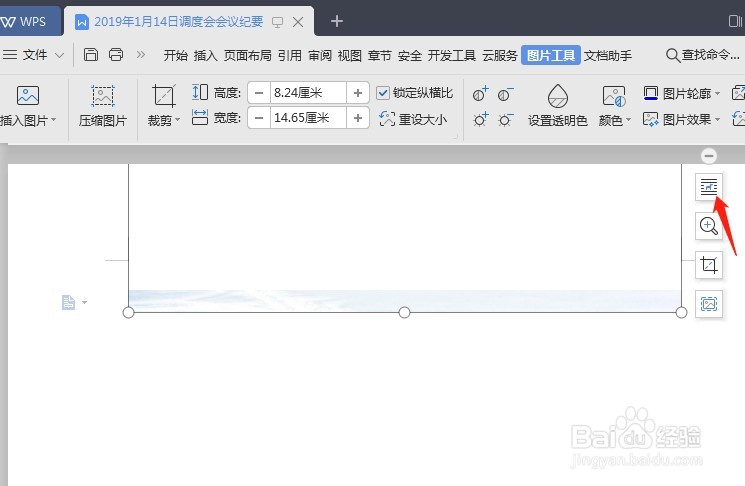Screen dimensions: 745x486
Task: Open the ribbon group dialog launcher
Action: point(455,137)
